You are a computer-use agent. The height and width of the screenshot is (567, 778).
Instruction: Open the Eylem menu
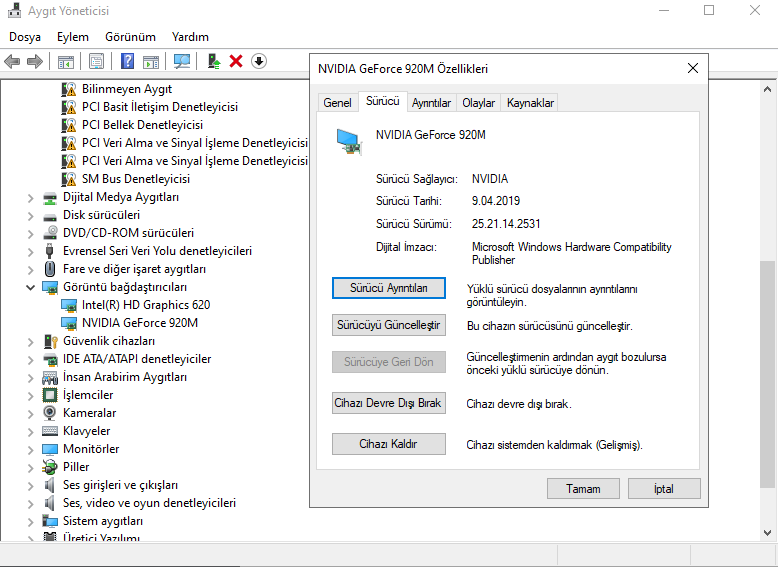coord(72,37)
